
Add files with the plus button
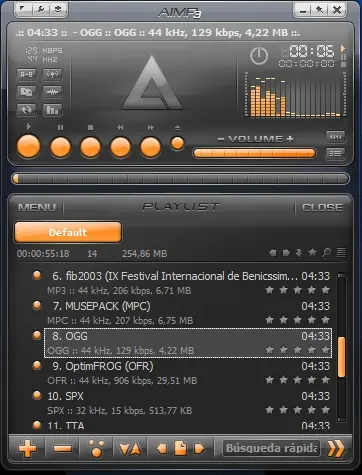[x=28, y=448]
